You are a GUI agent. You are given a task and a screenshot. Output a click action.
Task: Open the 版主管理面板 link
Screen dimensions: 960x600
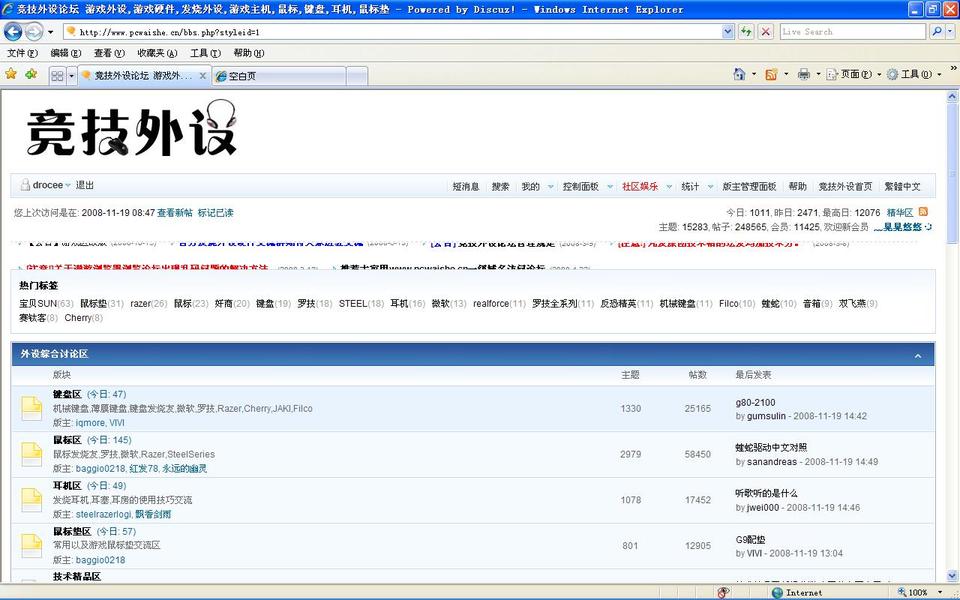749,187
